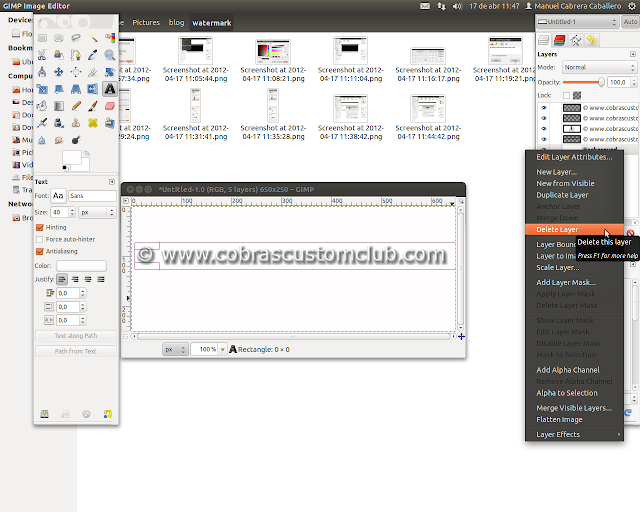The image size is (640, 512).
Task: Select the Move tool
Action: tap(59, 72)
